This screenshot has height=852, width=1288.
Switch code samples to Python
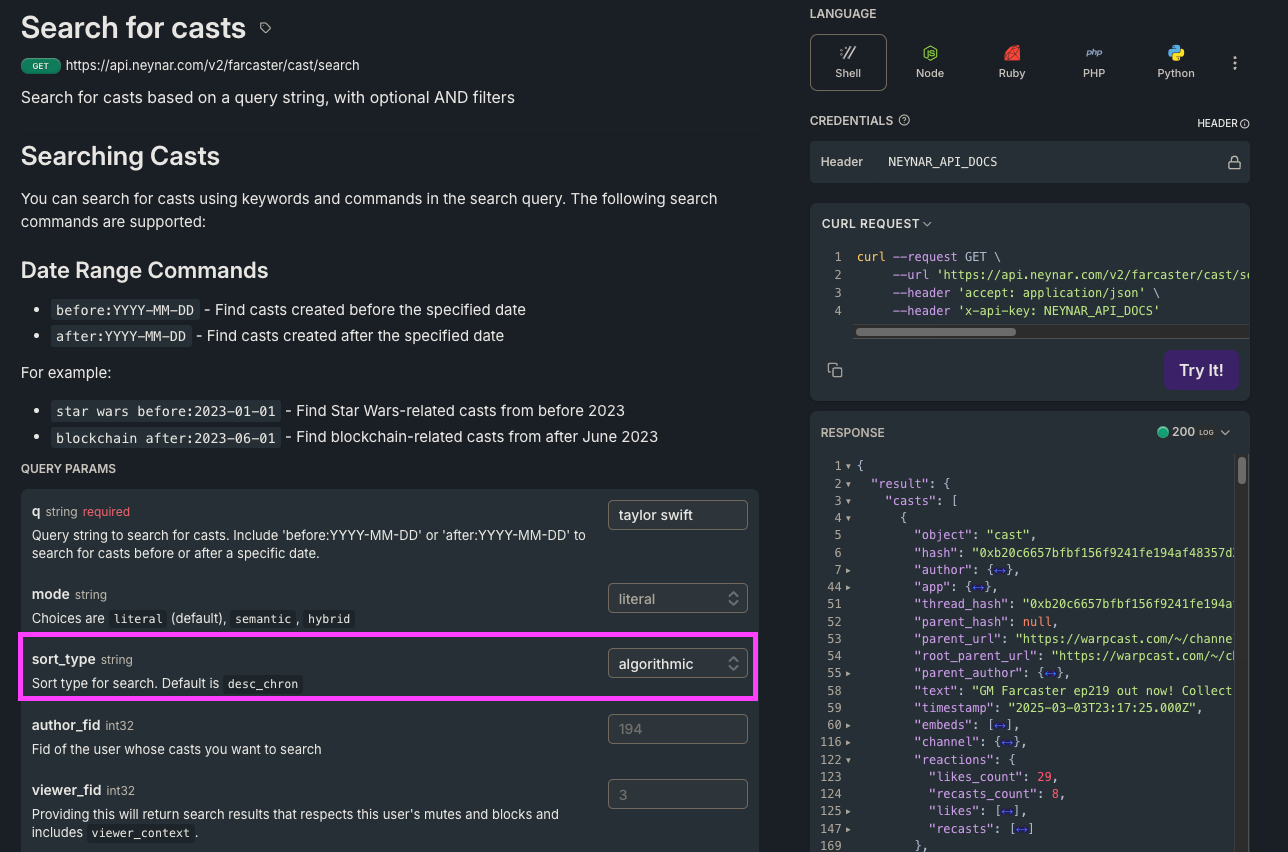click(x=1175, y=62)
